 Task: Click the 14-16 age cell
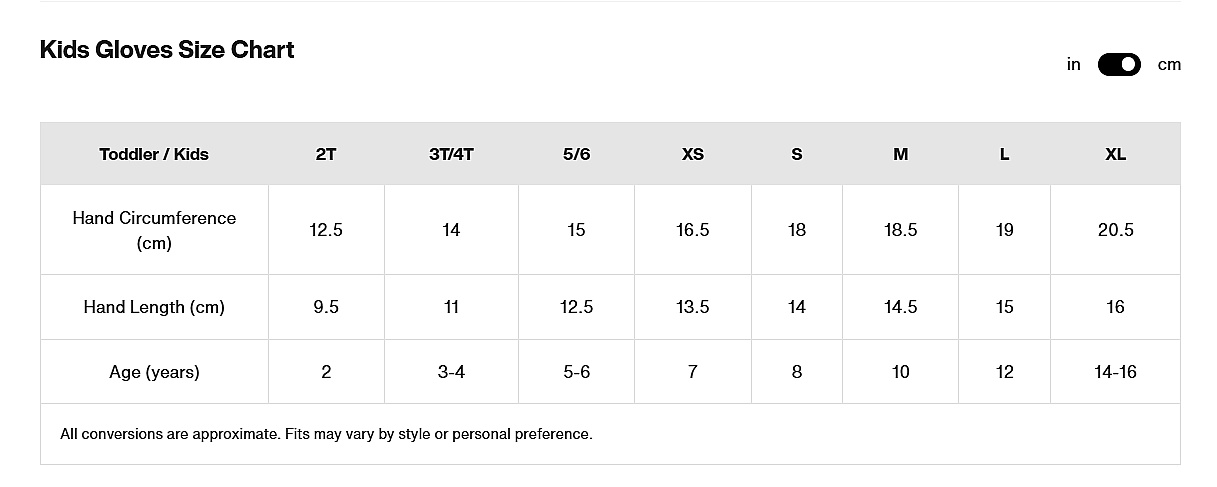click(x=1115, y=372)
